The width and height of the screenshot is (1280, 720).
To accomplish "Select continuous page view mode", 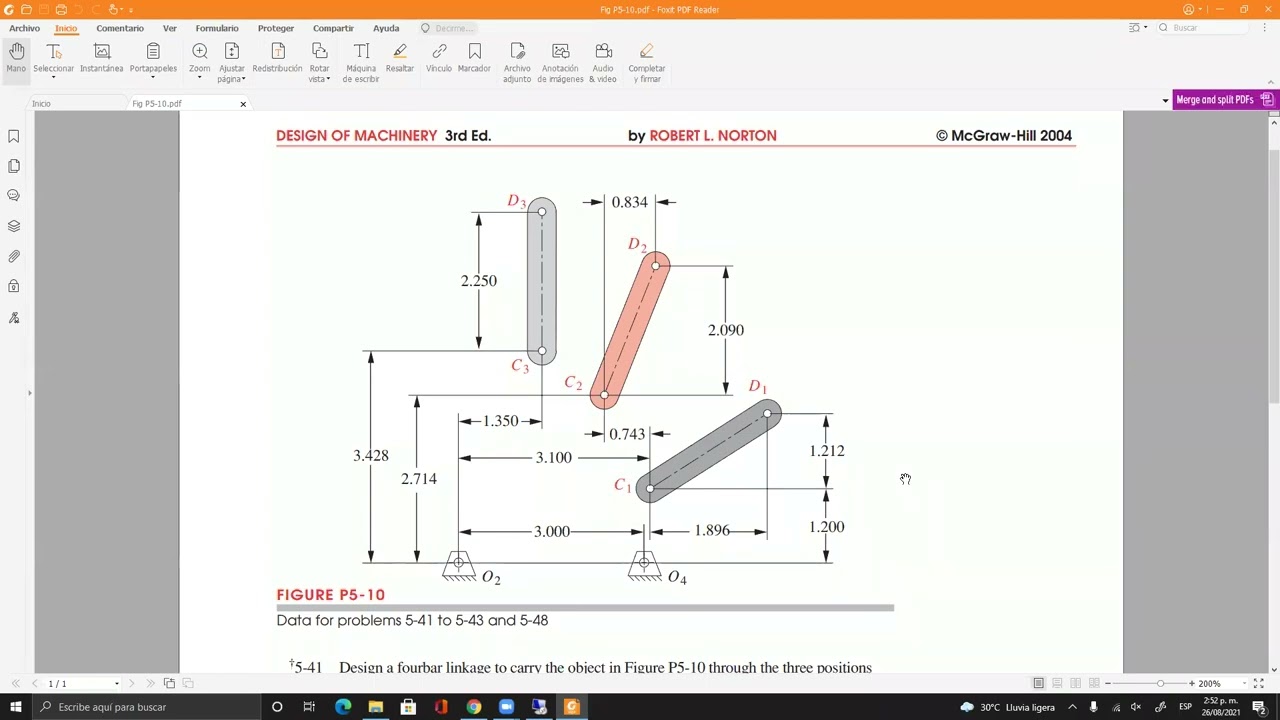I will [1057, 683].
